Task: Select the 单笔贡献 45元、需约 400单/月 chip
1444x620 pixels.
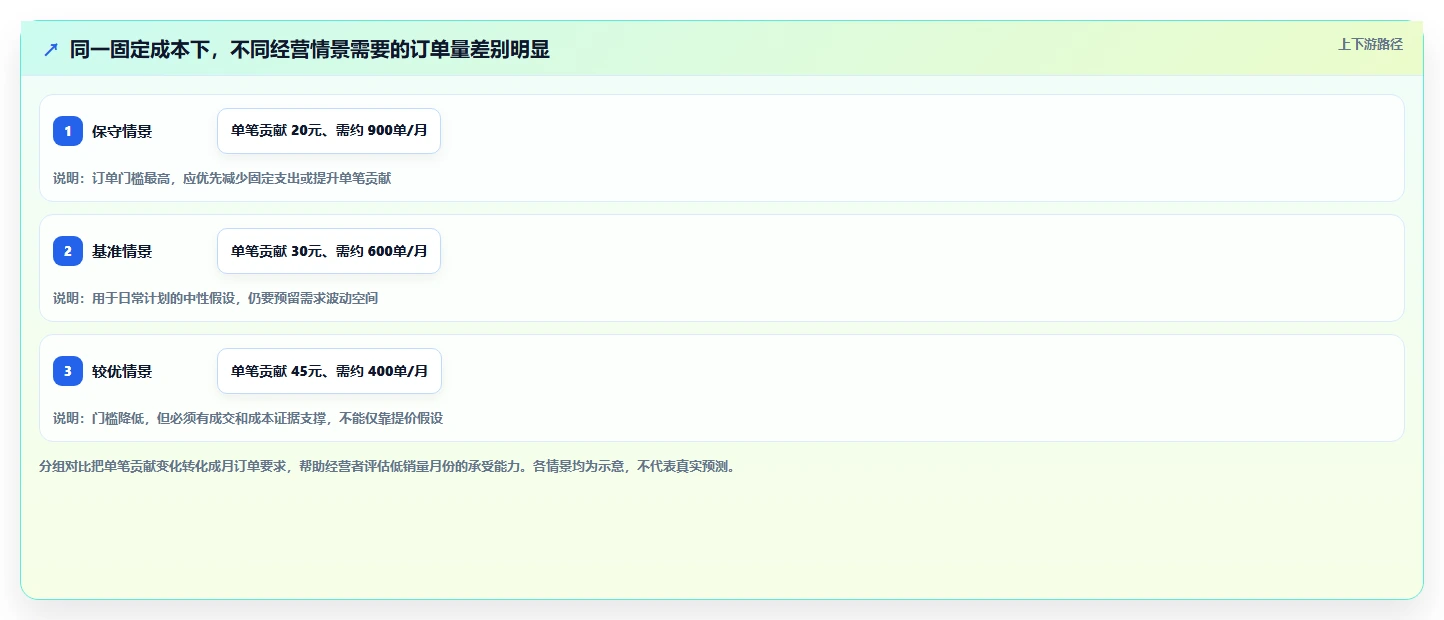Action: (x=329, y=371)
